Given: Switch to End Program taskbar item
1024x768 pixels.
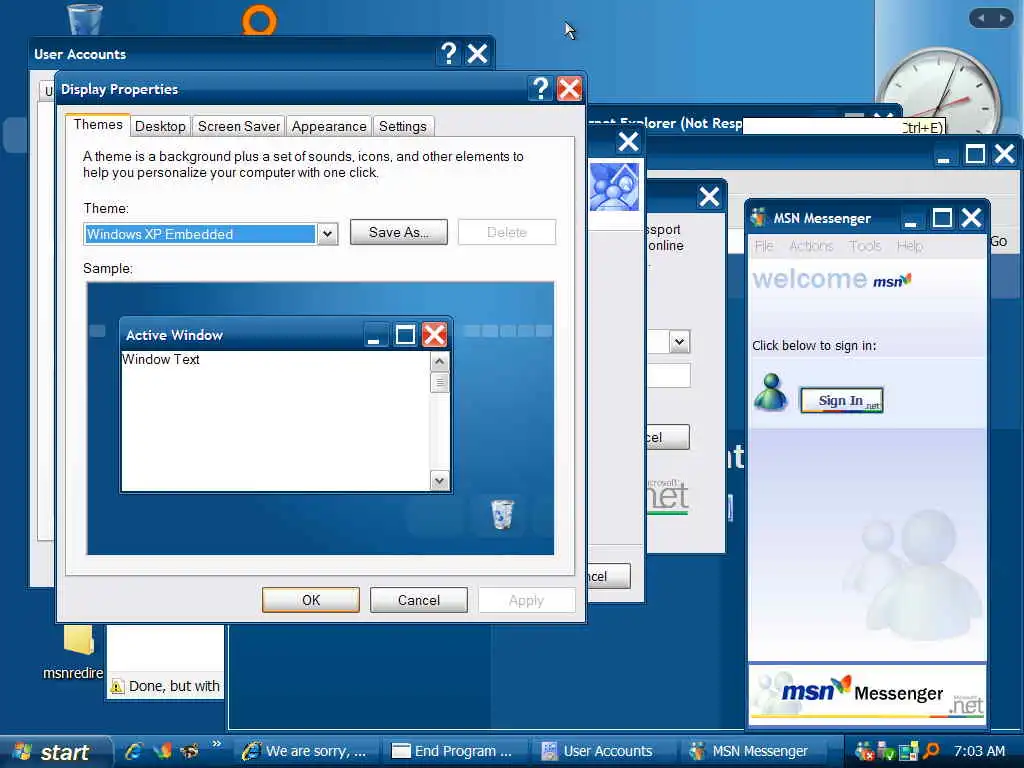Looking at the screenshot, I should 452,751.
